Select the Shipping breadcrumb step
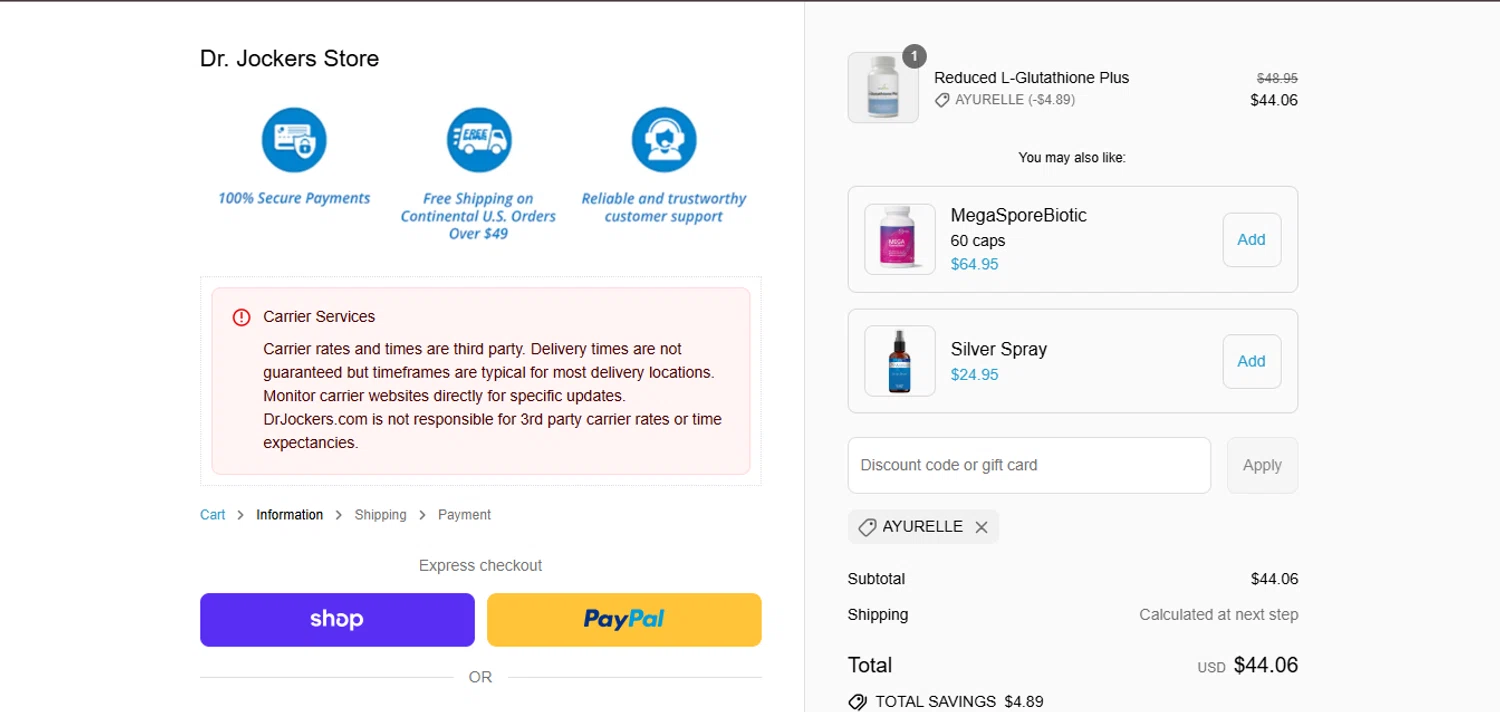This screenshot has width=1500, height=712. click(x=381, y=515)
